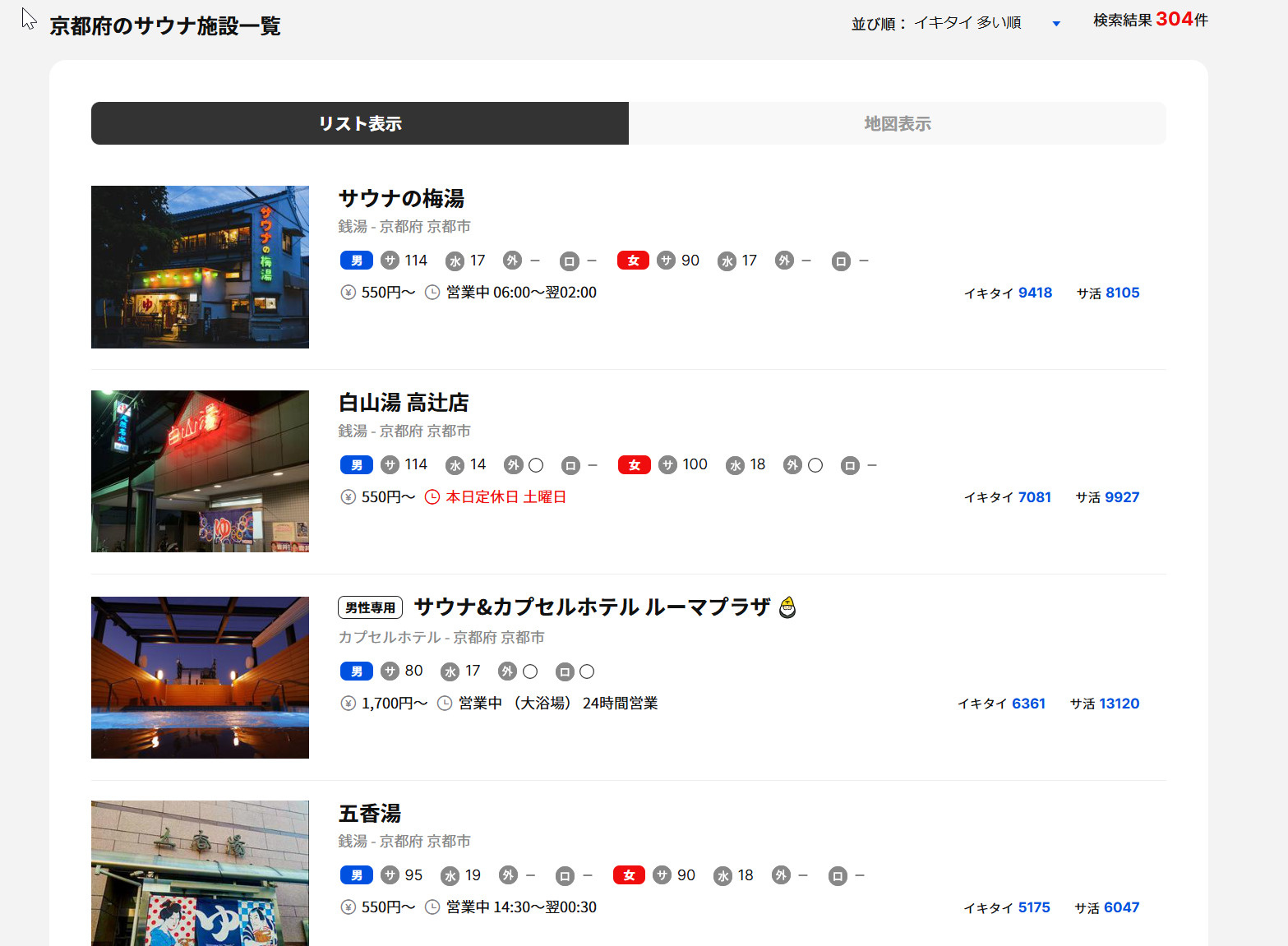The image size is (1288, 946).
Task: Switch to 地図表示 map view tab
Action: point(897,123)
